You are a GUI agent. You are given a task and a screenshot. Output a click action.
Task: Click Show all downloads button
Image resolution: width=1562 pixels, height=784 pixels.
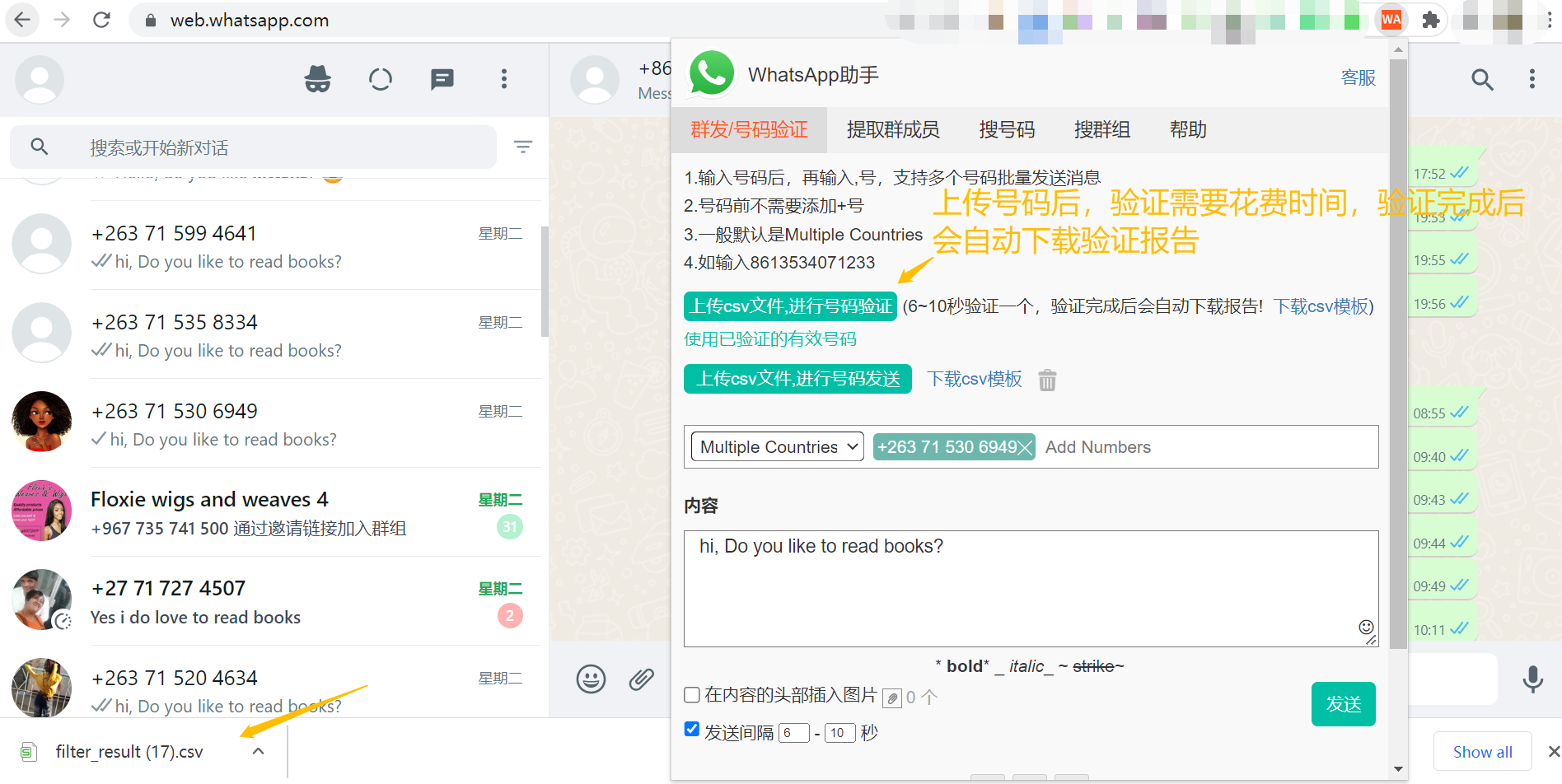[1482, 752]
